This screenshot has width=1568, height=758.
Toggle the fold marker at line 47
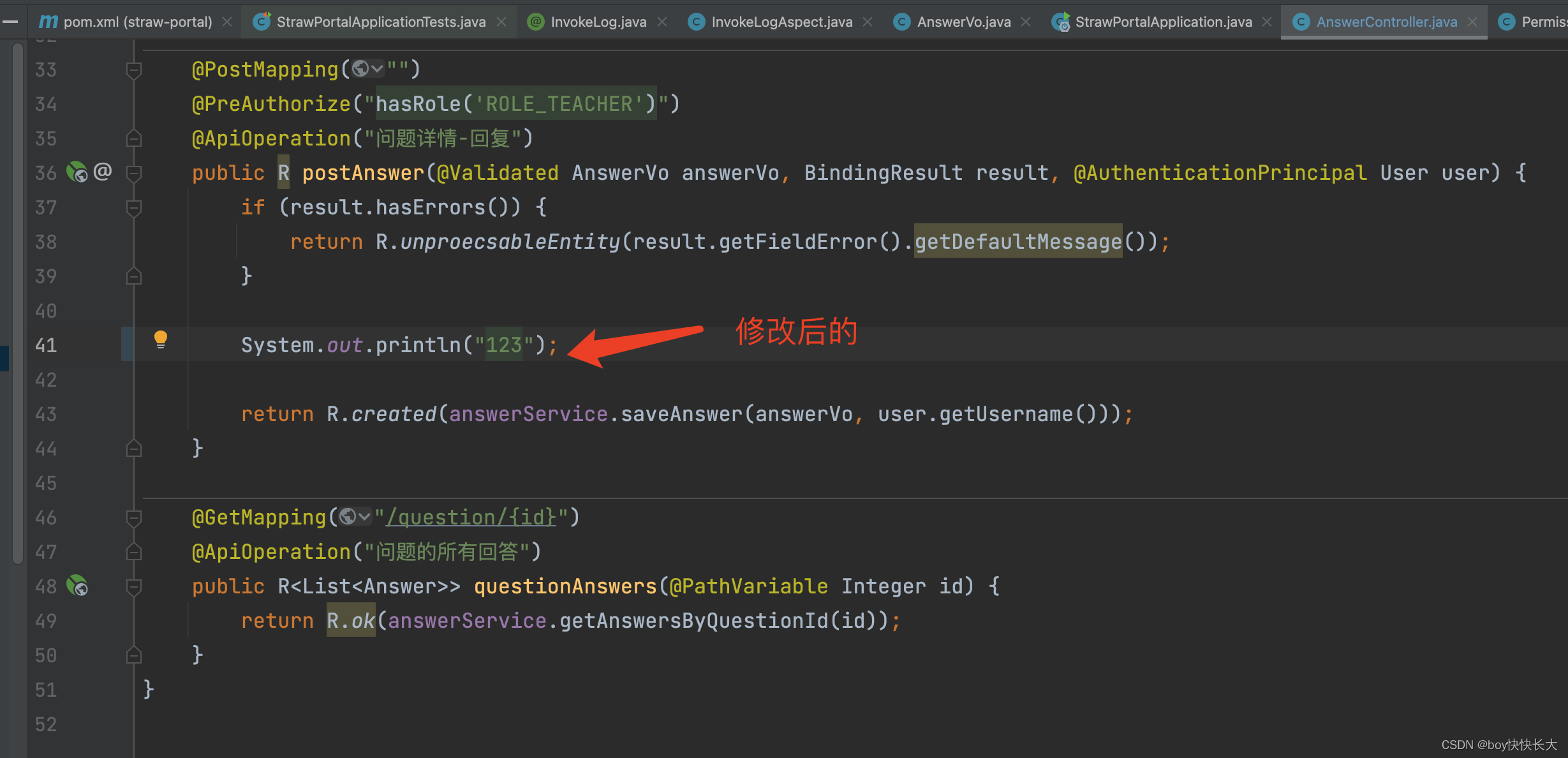[134, 551]
